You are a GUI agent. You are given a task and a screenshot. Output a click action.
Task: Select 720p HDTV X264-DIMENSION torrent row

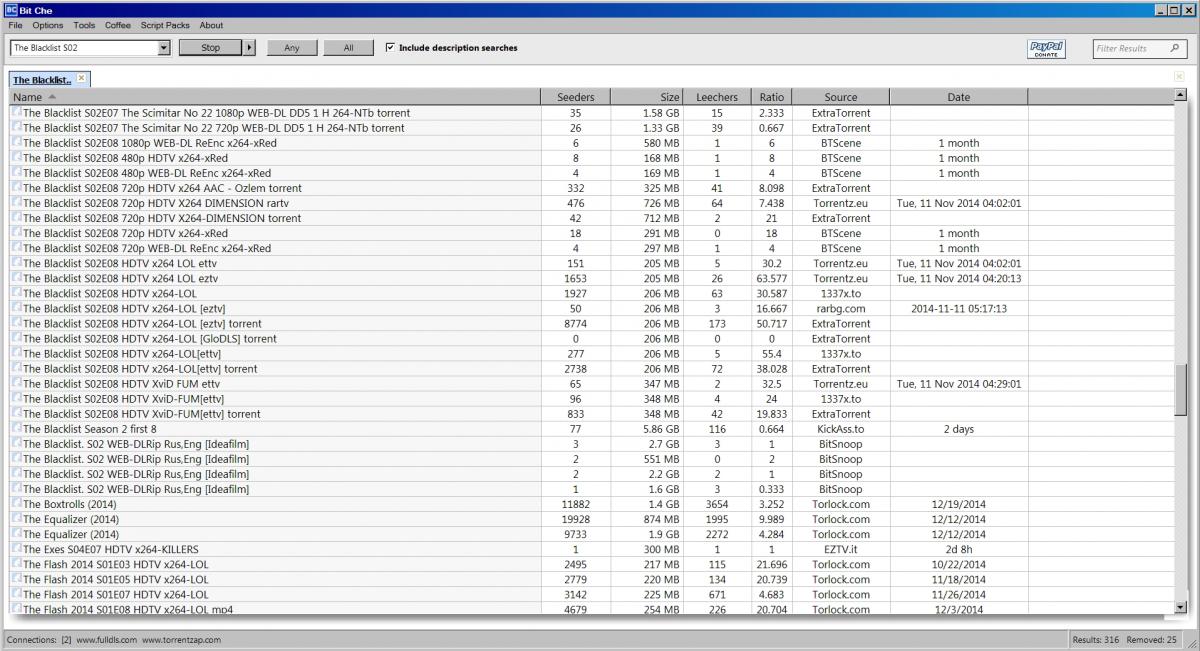592,218
